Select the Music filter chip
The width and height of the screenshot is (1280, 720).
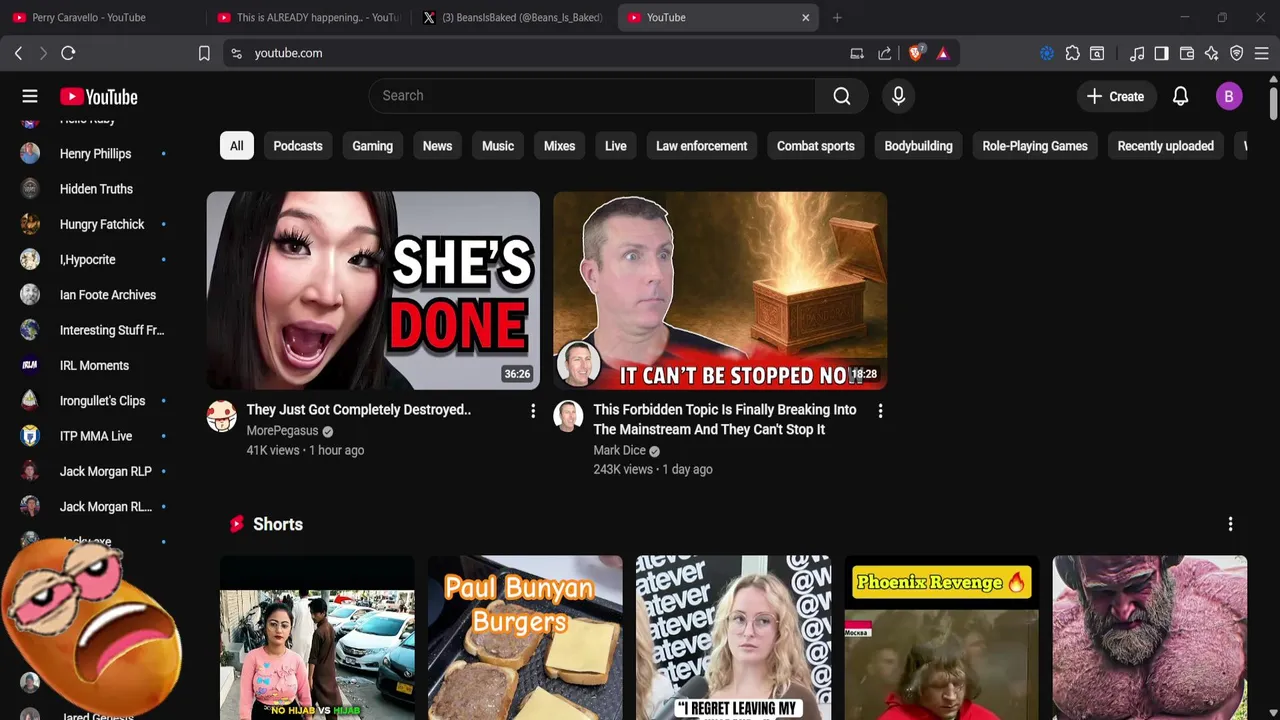[x=498, y=146]
